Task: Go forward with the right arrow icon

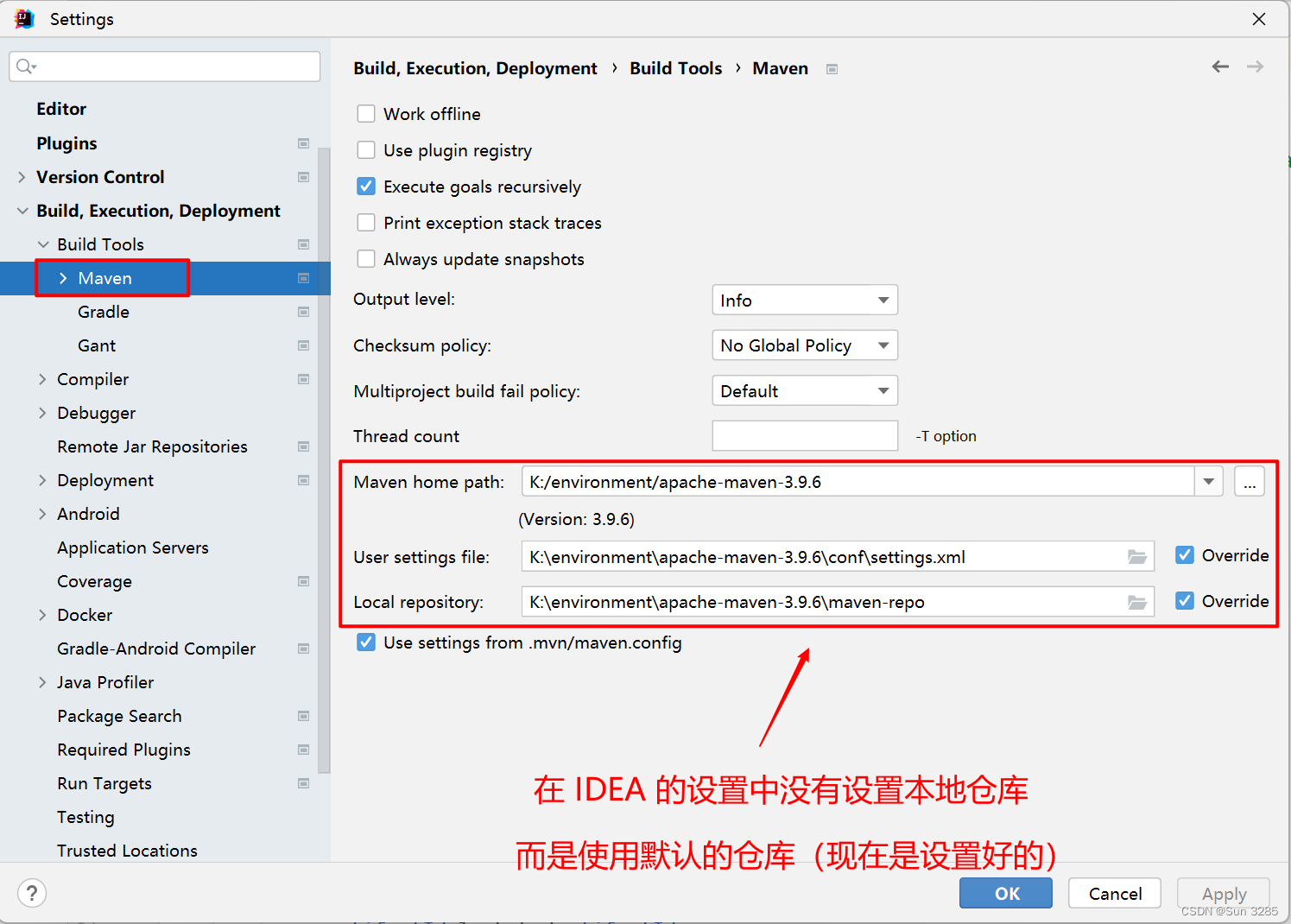Action: [x=1256, y=66]
